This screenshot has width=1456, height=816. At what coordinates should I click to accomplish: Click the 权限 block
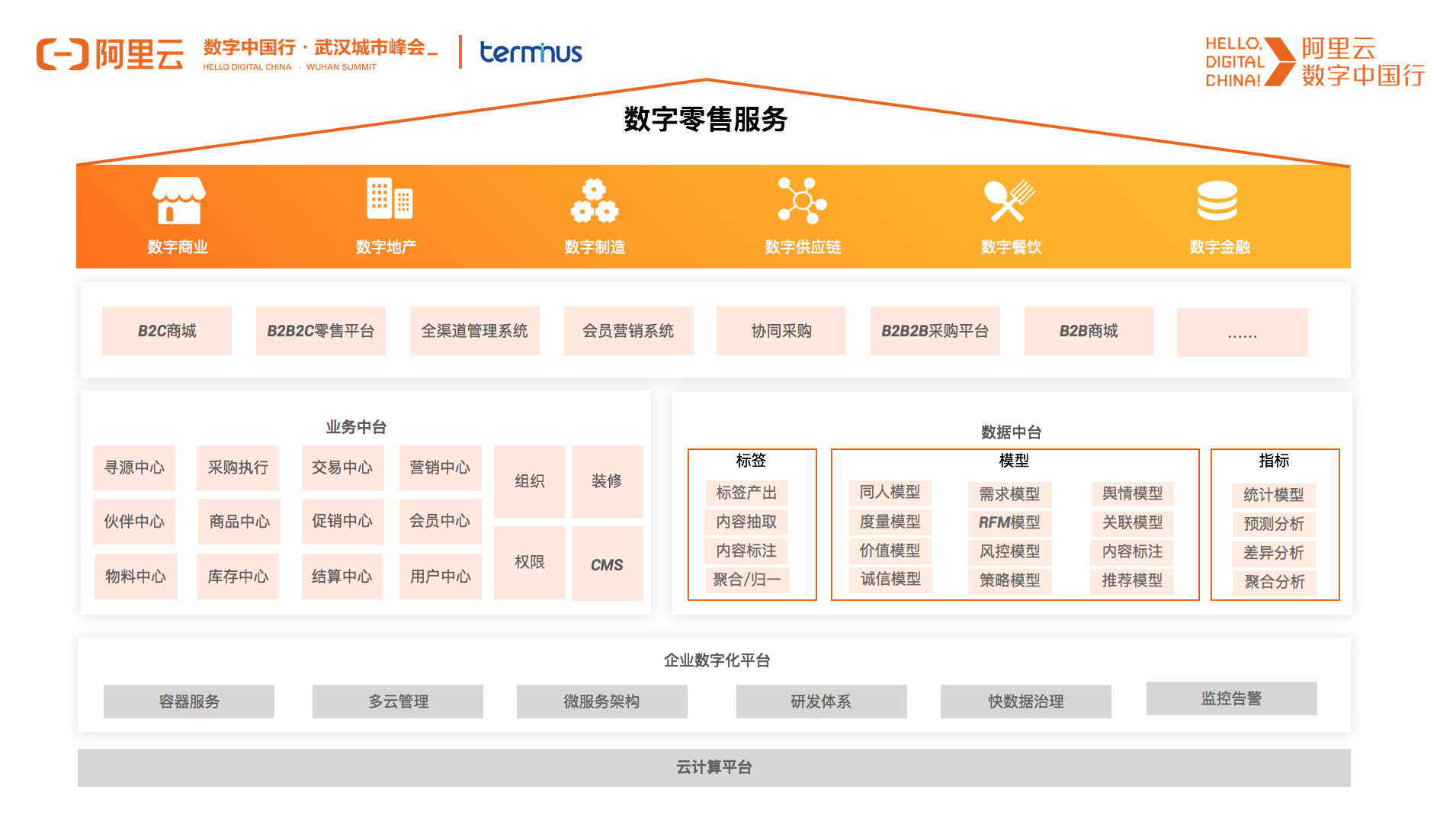click(x=530, y=563)
